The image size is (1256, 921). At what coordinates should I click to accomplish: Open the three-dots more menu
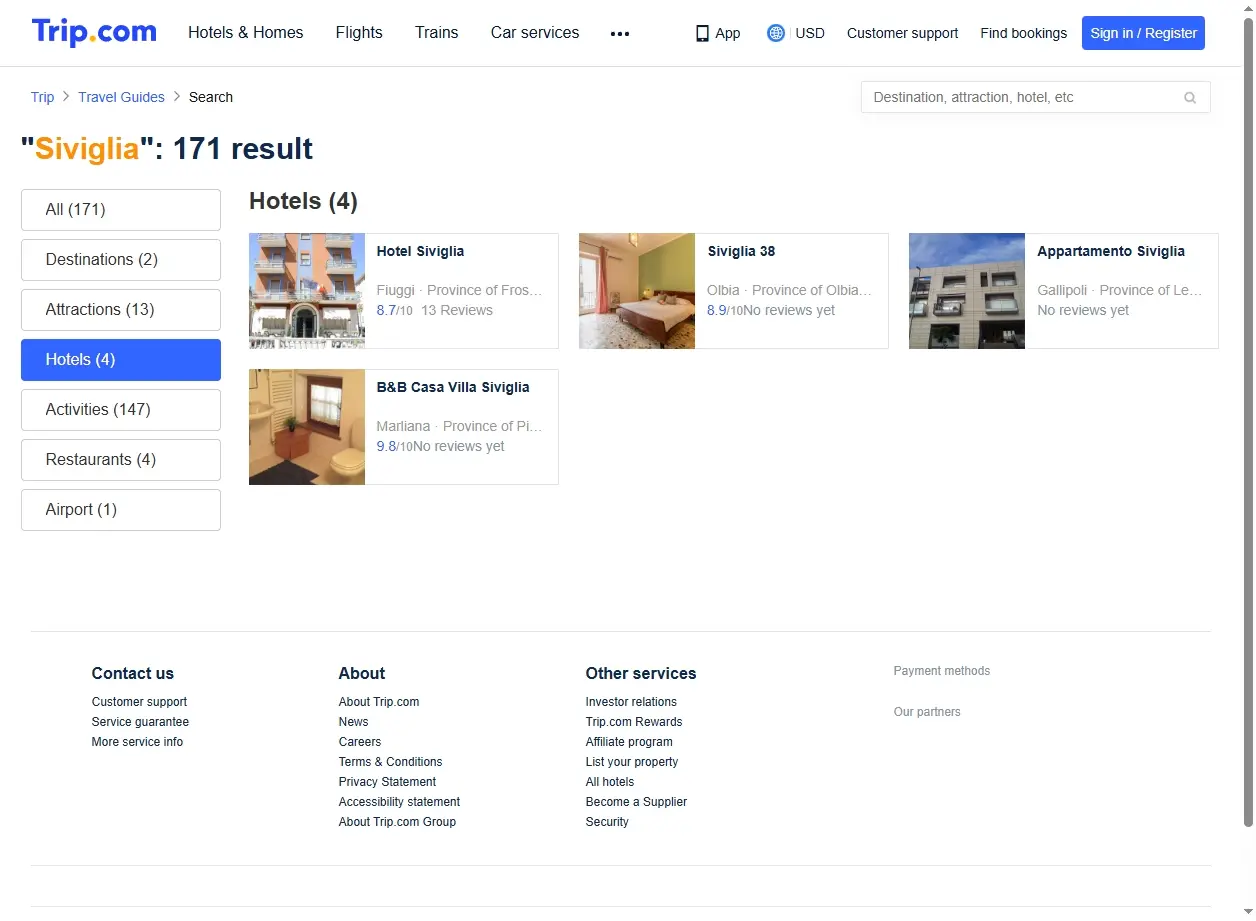pos(620,33)
